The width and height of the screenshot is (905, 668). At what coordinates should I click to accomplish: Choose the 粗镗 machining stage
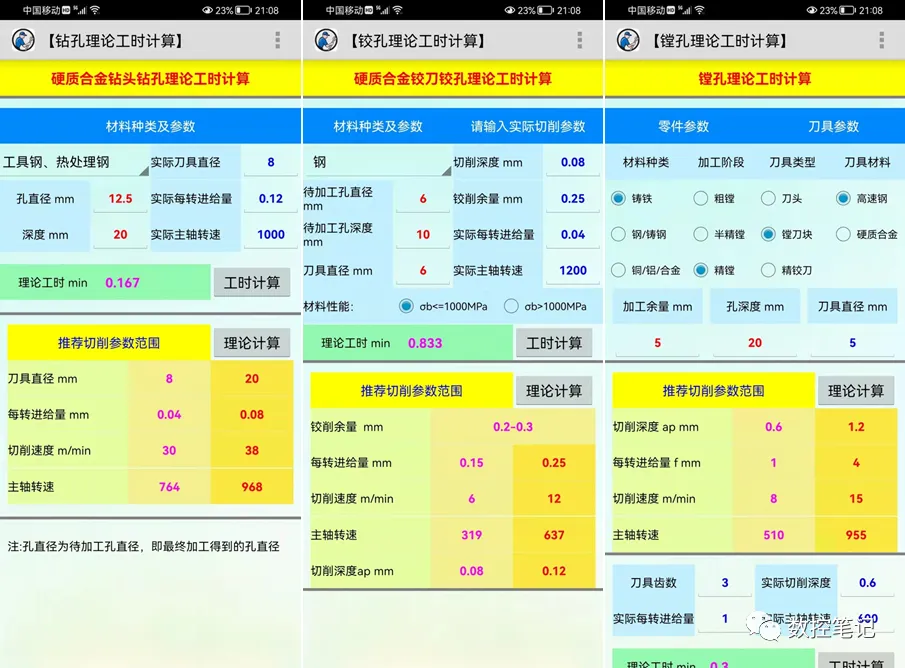pos(701,199)
